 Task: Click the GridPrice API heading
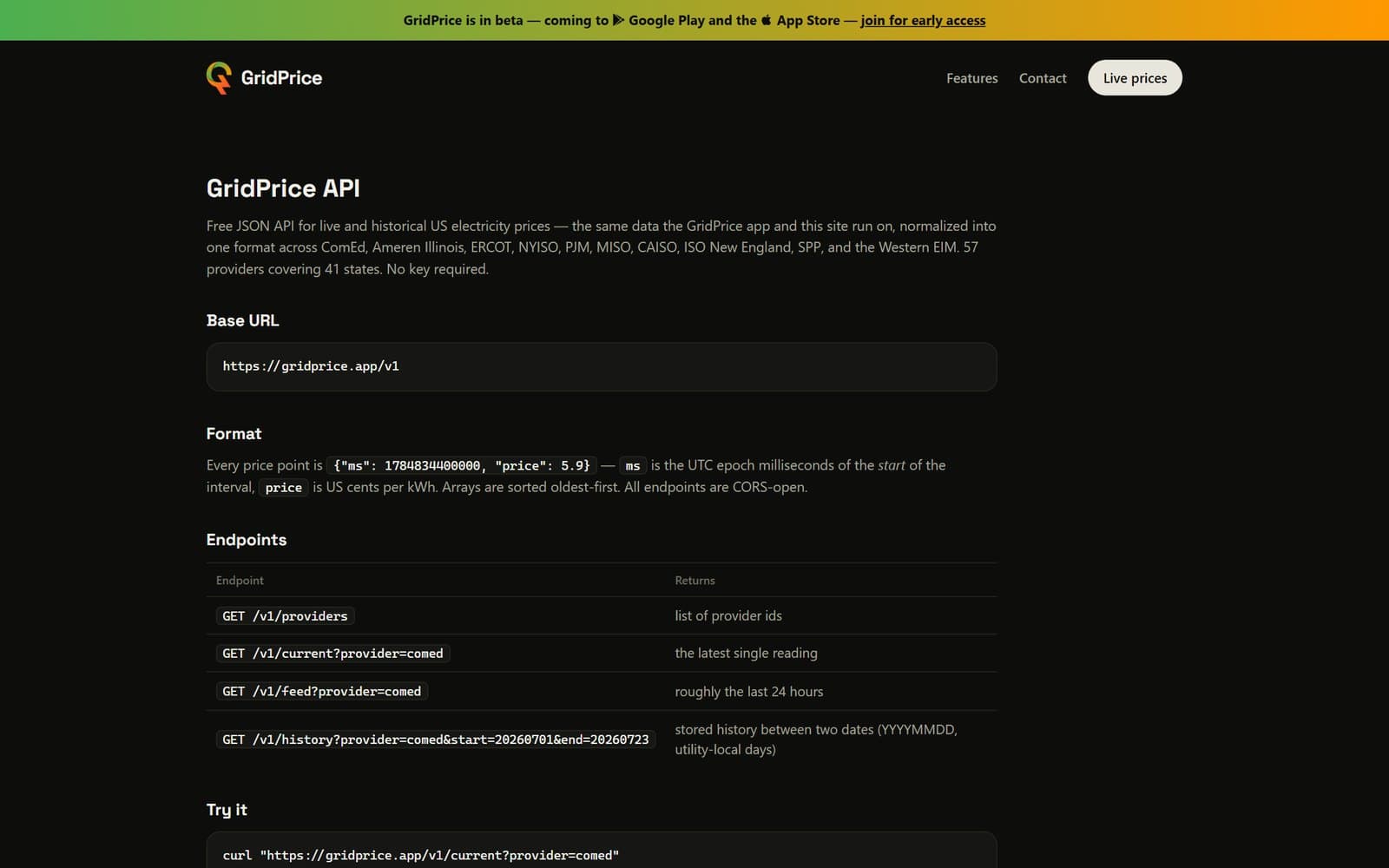point(283,188)
